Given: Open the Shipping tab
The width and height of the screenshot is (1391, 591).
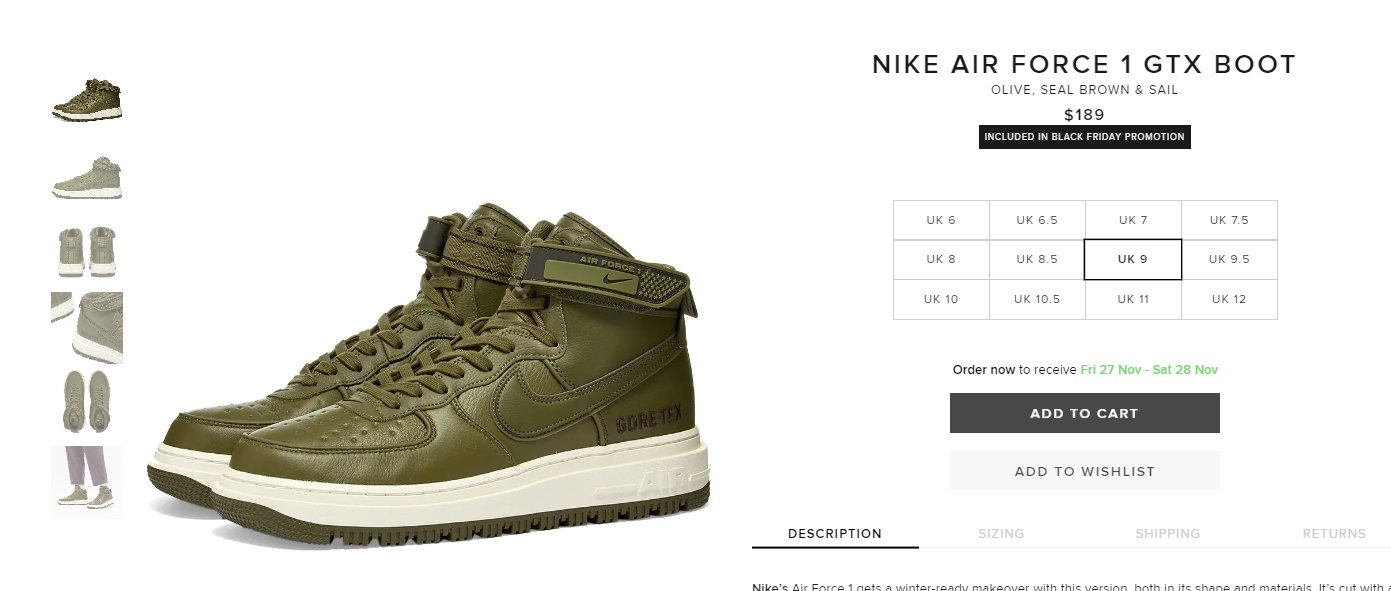Looking at the screenshot, I should [1167, 534].
